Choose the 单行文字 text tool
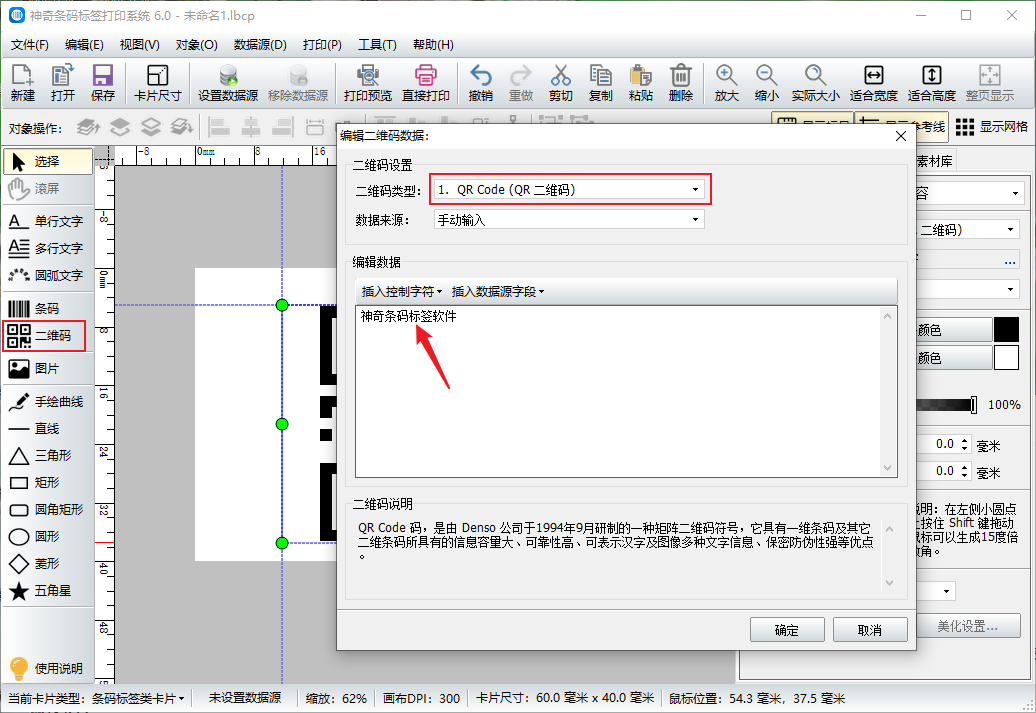 point(46,221)
